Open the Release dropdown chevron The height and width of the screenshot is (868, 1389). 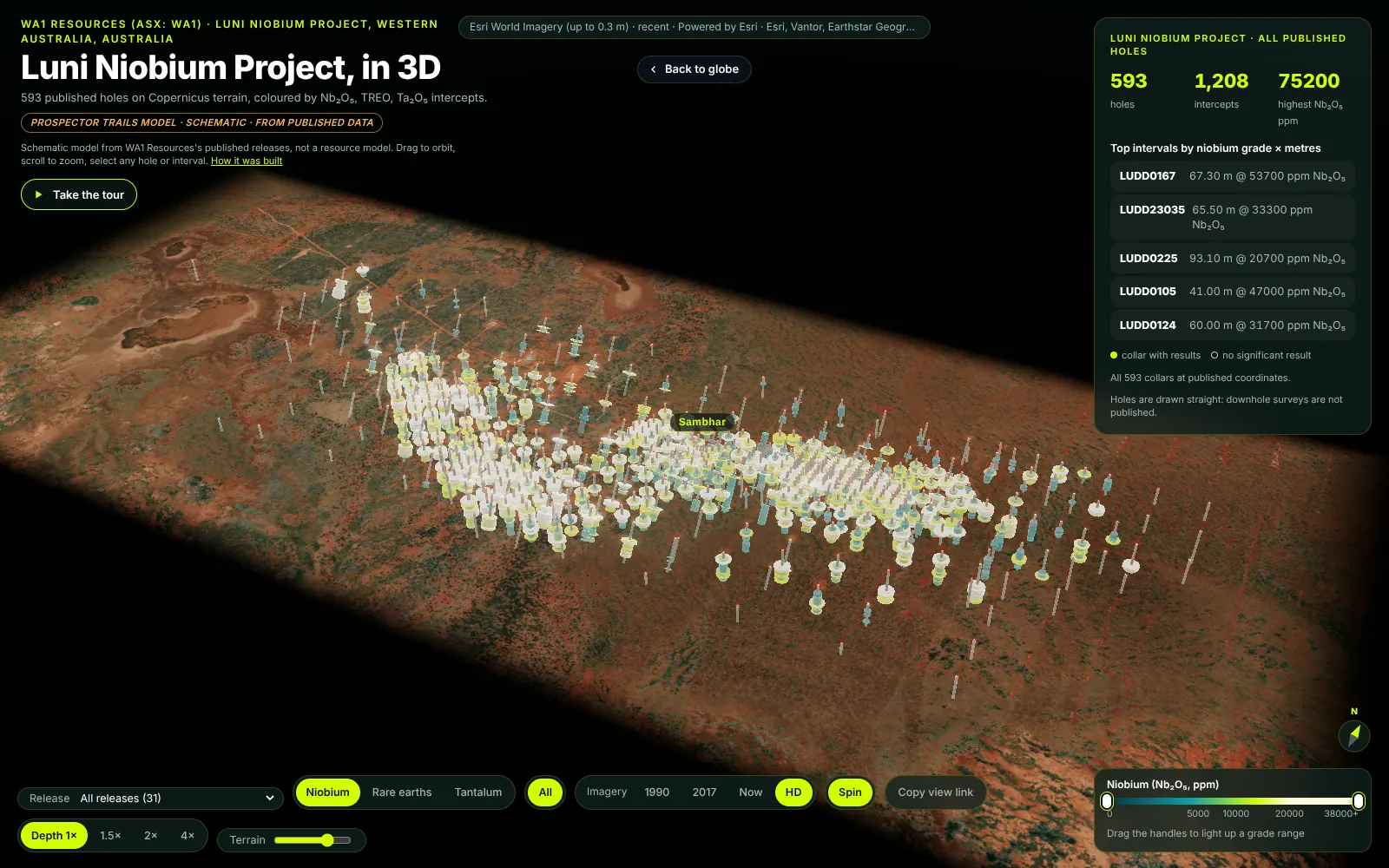coord(270,799)
